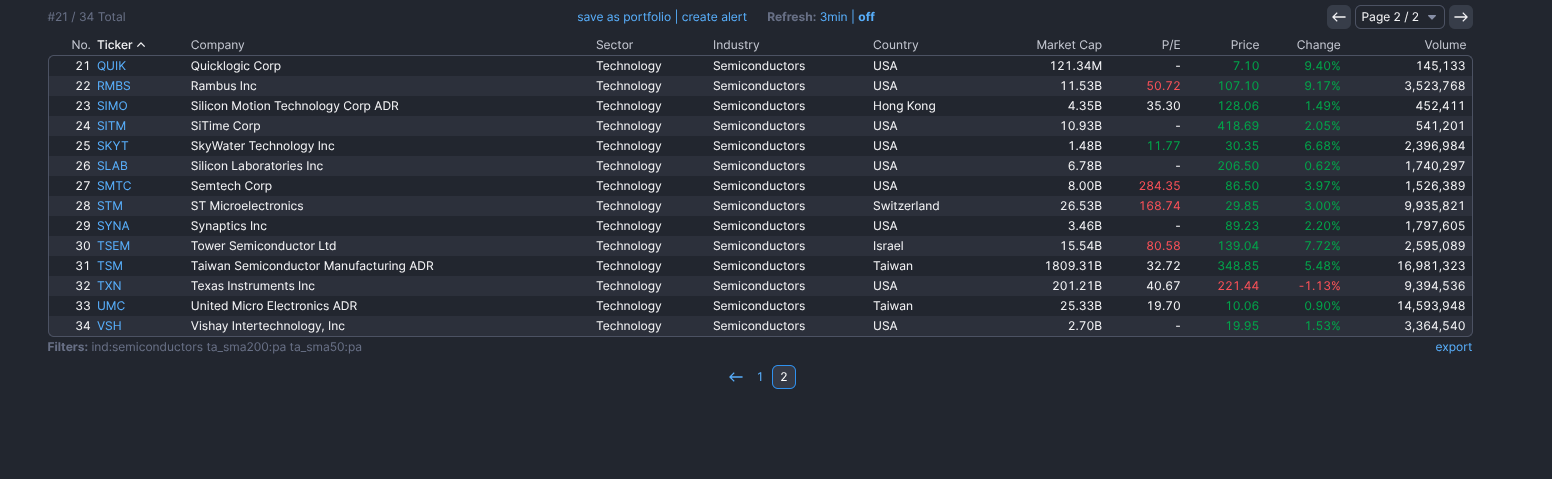Open the Page 2 / 2 dropdown
1552x479 pixels.
coord(1399,17)
